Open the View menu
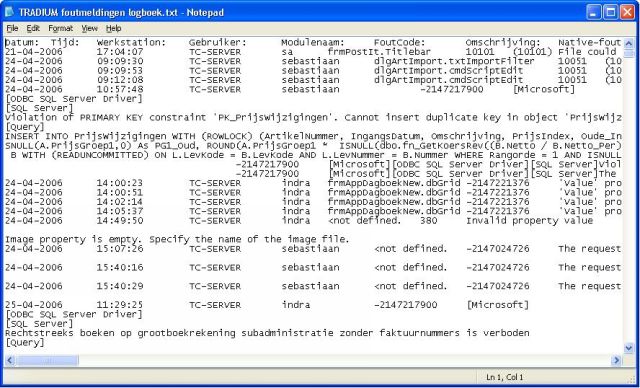 [89, 29]
